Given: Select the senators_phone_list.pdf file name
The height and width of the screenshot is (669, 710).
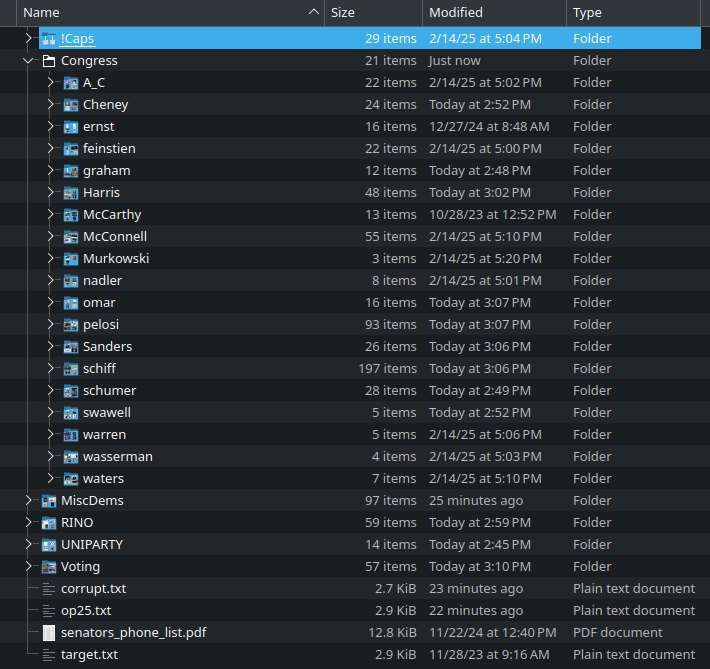Looking at the screenshot, I should coord(134,633).
